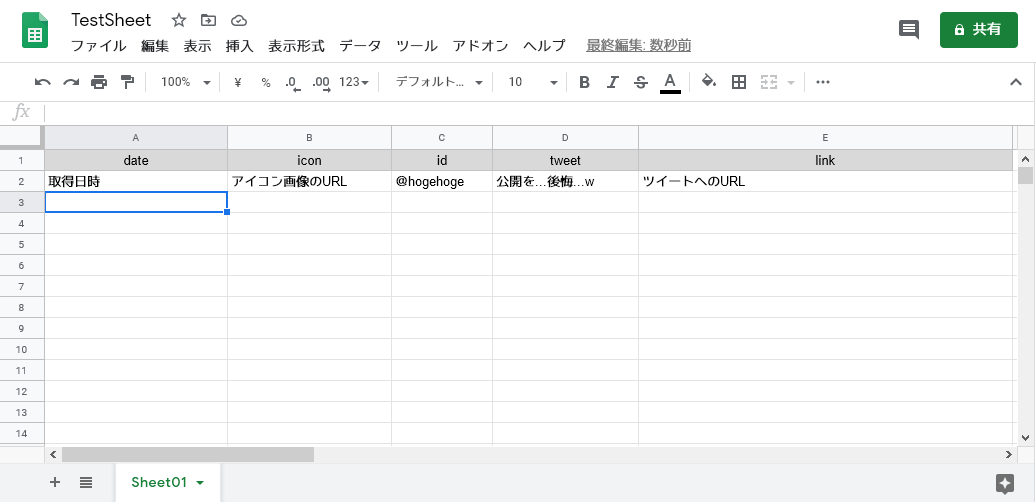Star the TestSheet document

coord(178,20)
